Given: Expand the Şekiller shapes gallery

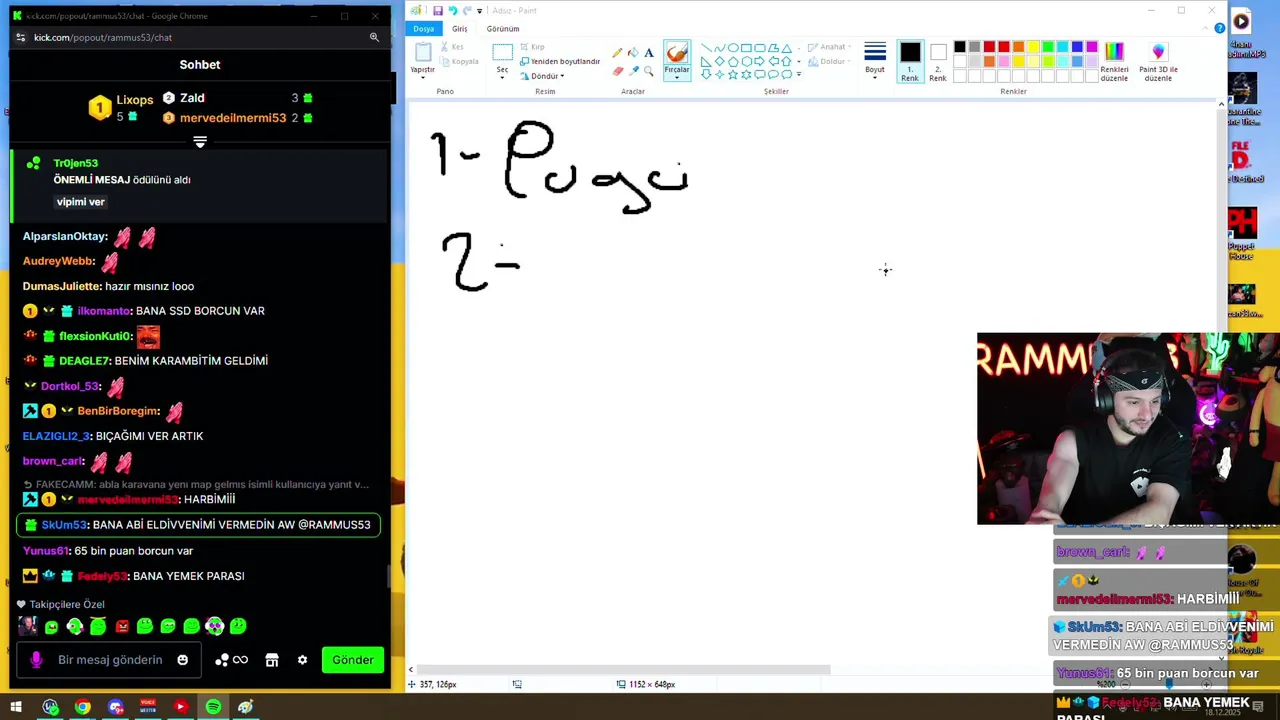Looking at the screenshot, I should coord(798,76).
